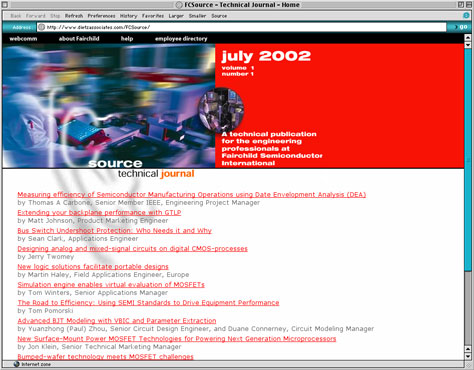Click the Smaller text size button

point(197,16)
